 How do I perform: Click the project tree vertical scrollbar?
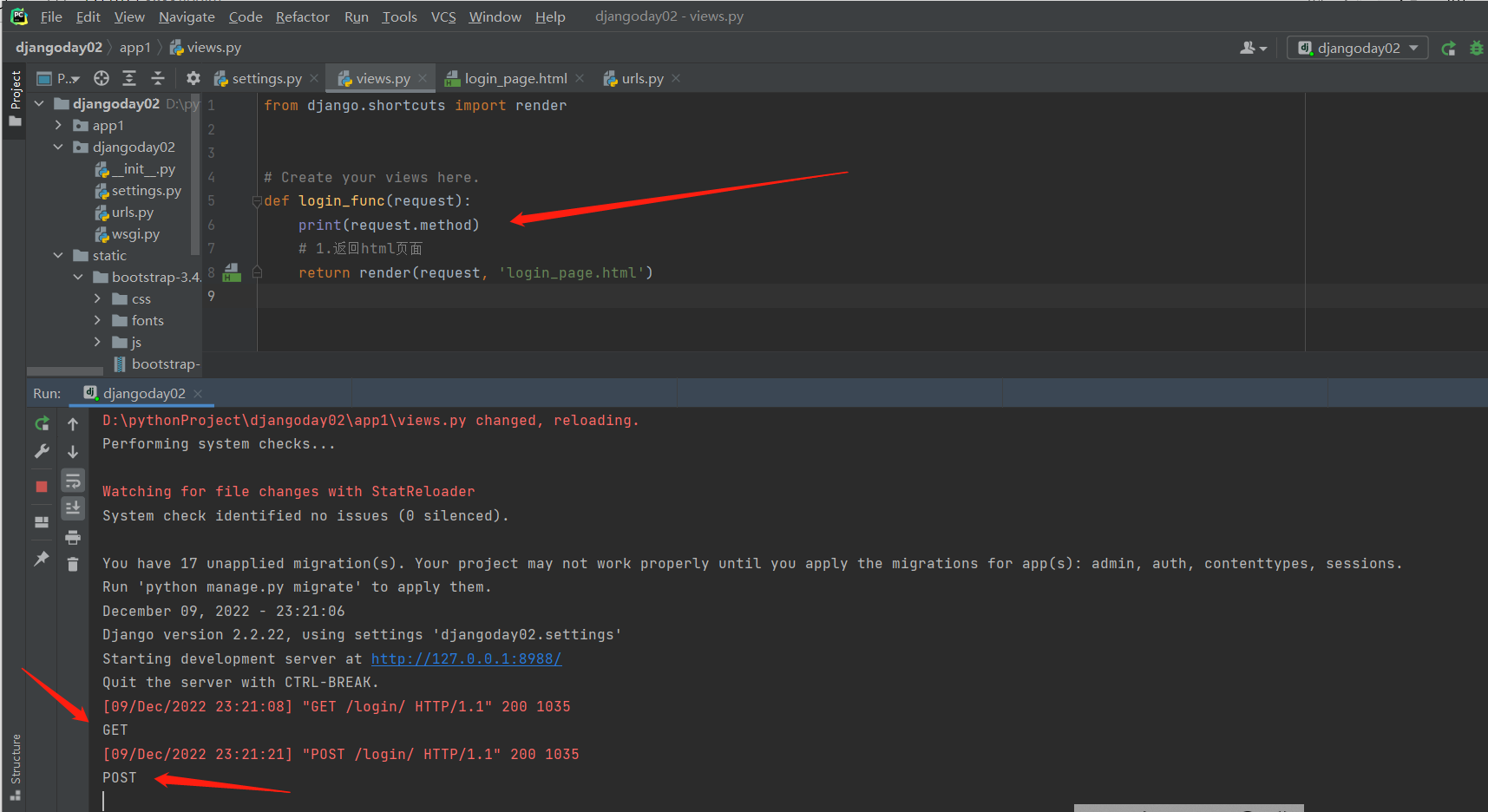pyautogui.click(x=195, y=174)
